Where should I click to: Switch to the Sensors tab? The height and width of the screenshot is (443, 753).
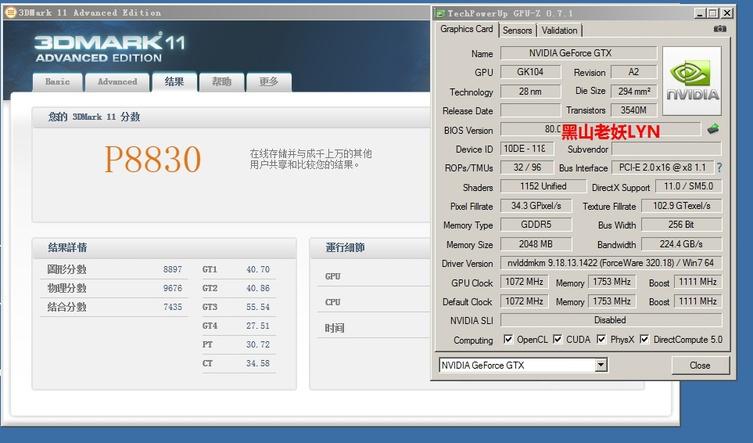[517, 30]
